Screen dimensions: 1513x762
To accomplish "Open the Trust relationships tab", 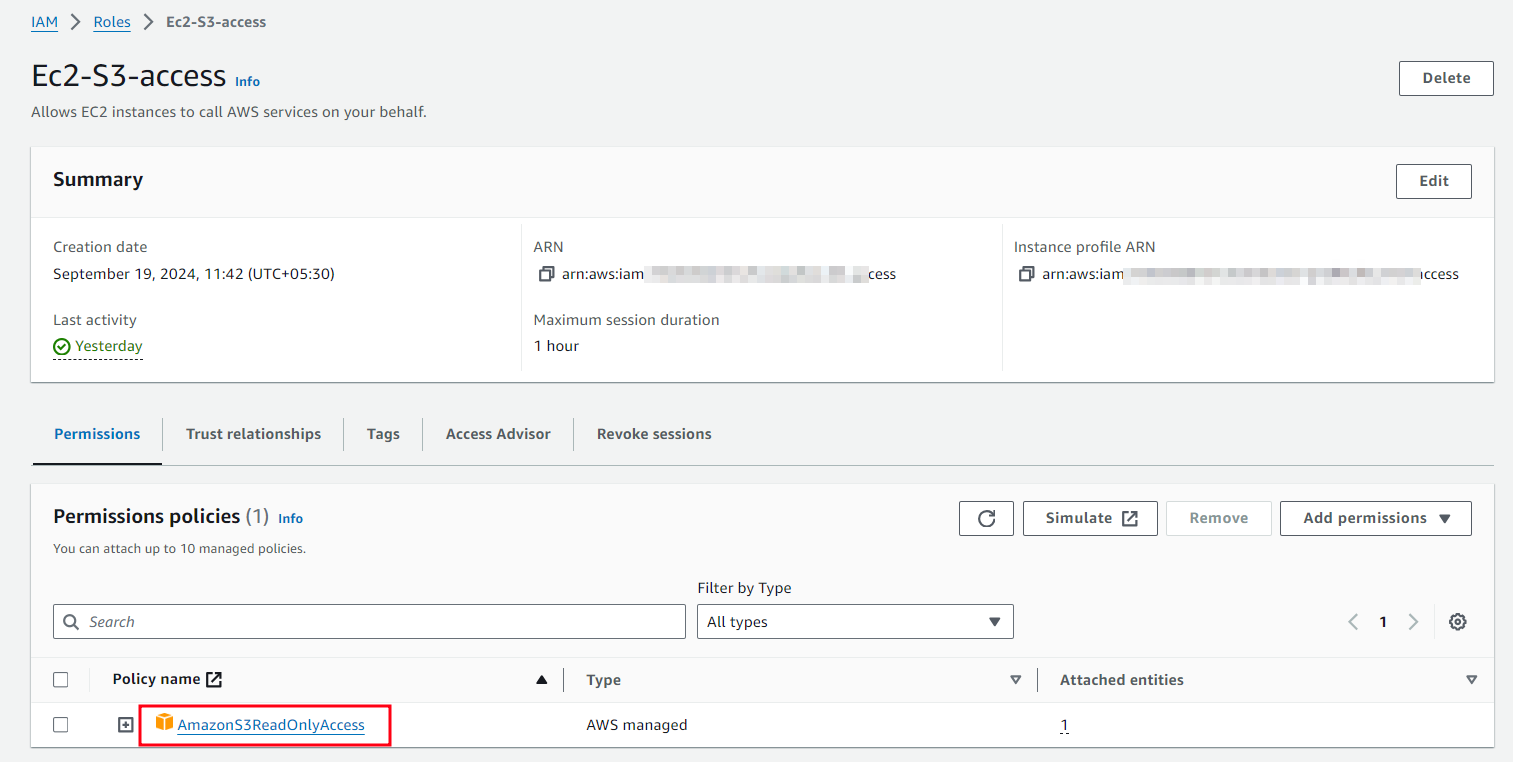I will pyautogui.click(x=254, y=434).
